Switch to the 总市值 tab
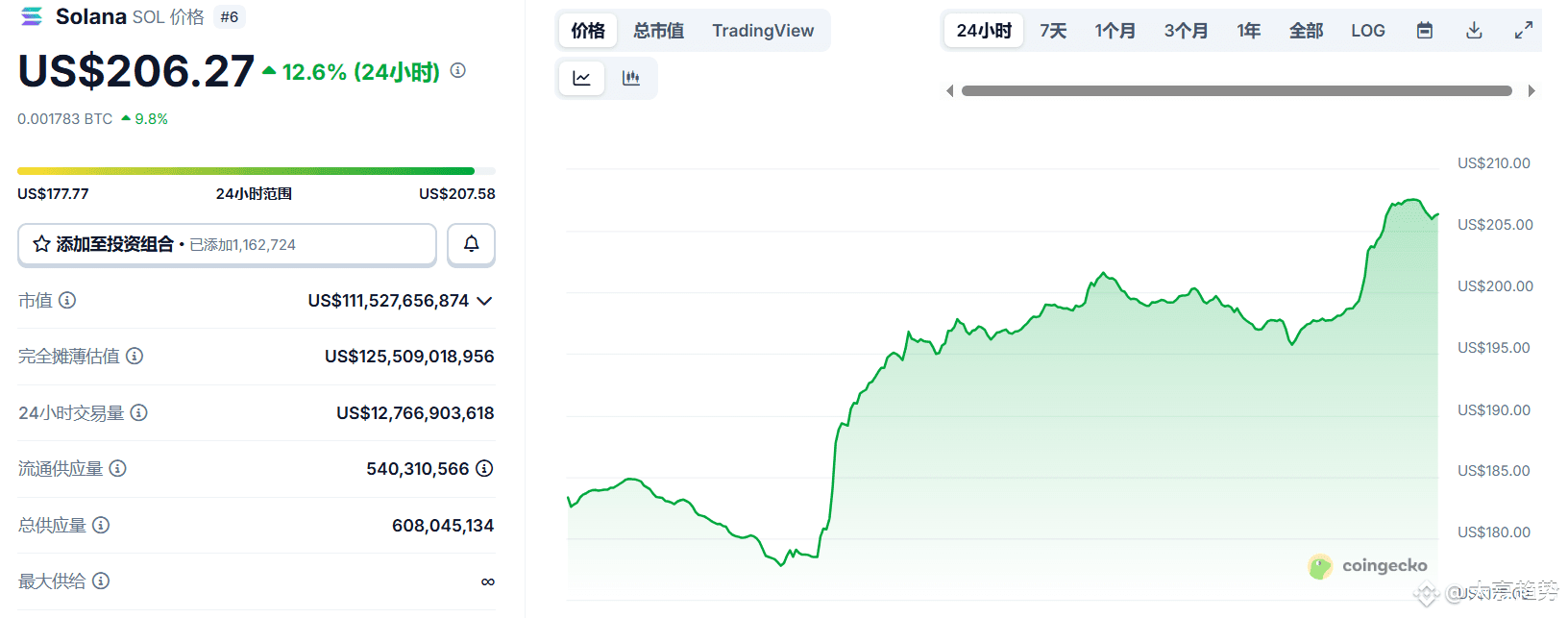Image resolution: width=1568 pixels, height=618 pixels. [659, 31]
